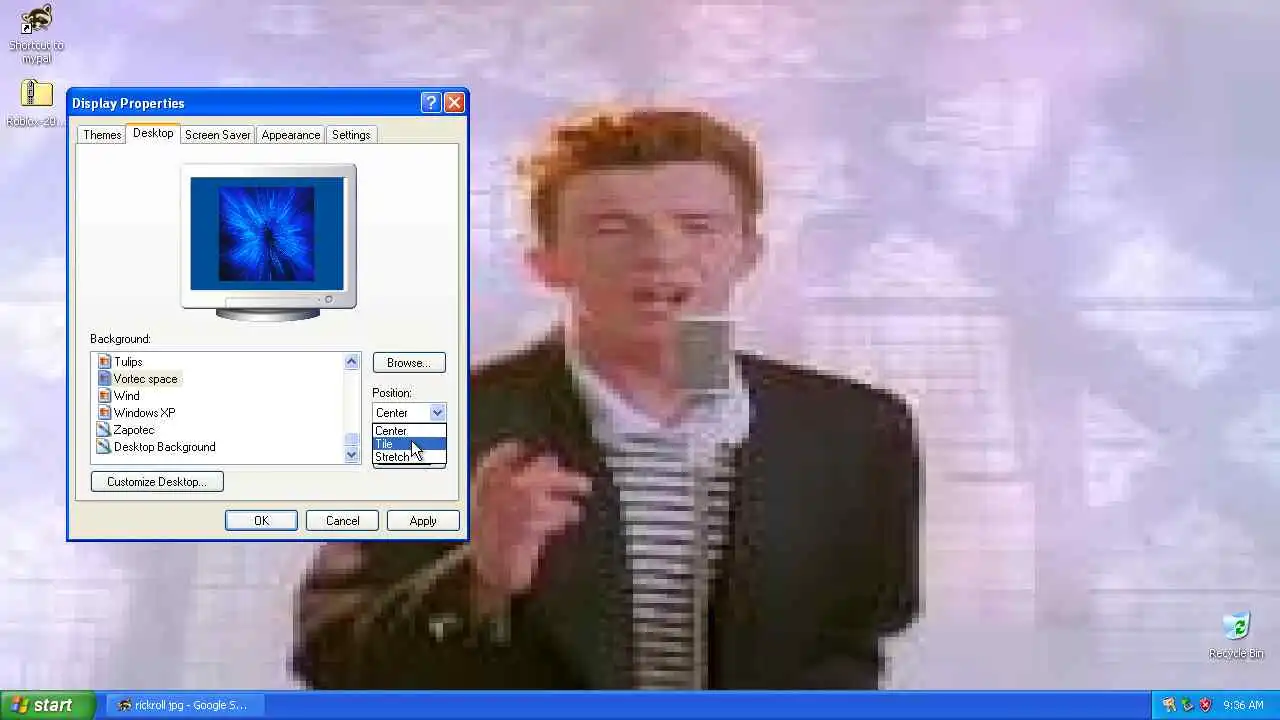
Task: Select Desktop Background list entry
Action: [164, 447]
